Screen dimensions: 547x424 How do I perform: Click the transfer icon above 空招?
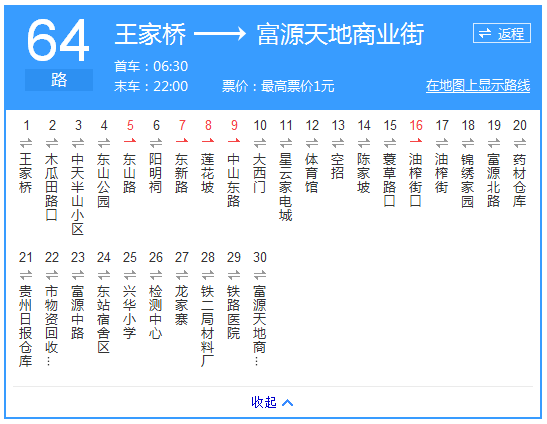coord(338,143)
